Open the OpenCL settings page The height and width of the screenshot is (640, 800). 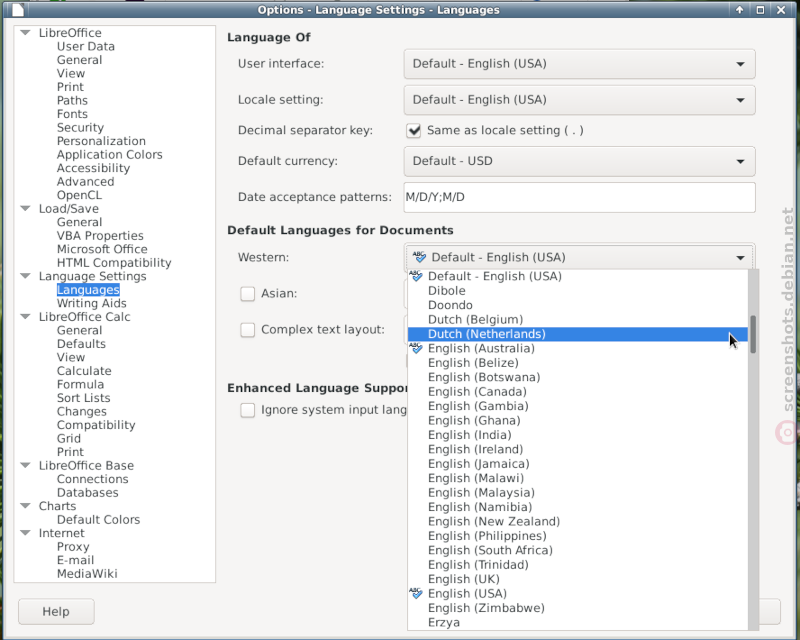[x=79, y=195]
